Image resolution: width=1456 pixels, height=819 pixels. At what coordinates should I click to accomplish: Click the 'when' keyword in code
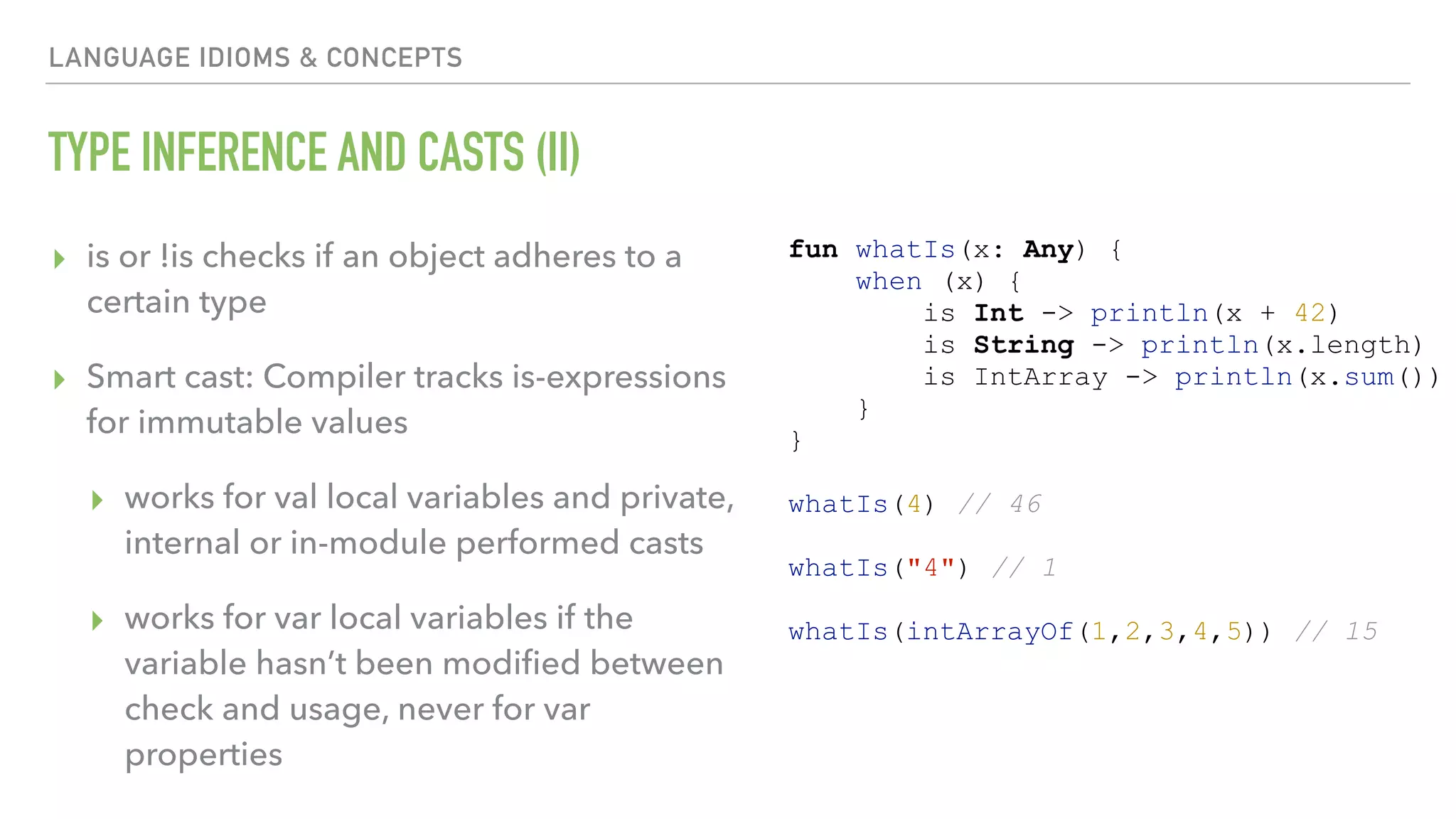tap(888, 282)
